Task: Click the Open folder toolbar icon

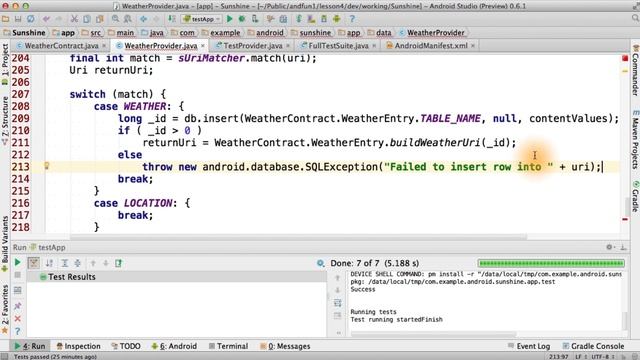Action: coord(5,19)
